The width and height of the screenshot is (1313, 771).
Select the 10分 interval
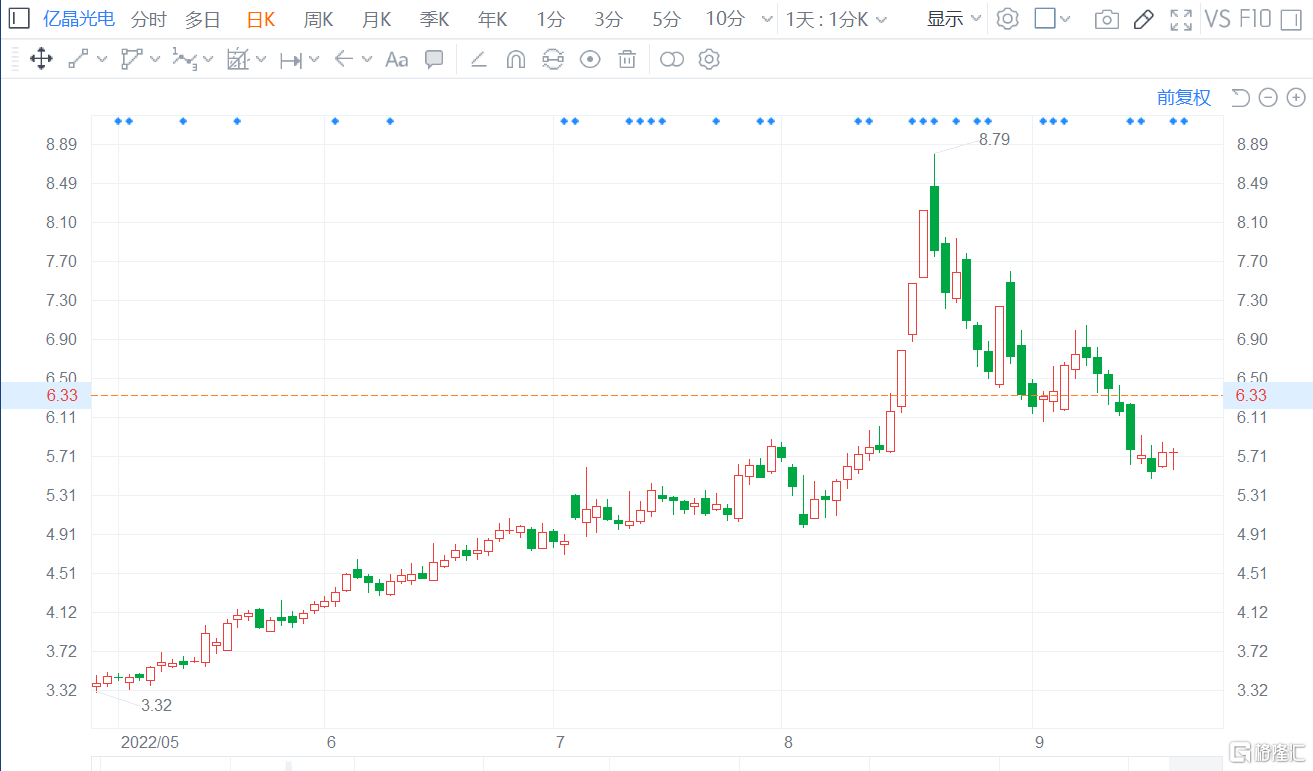click(725, 19)
